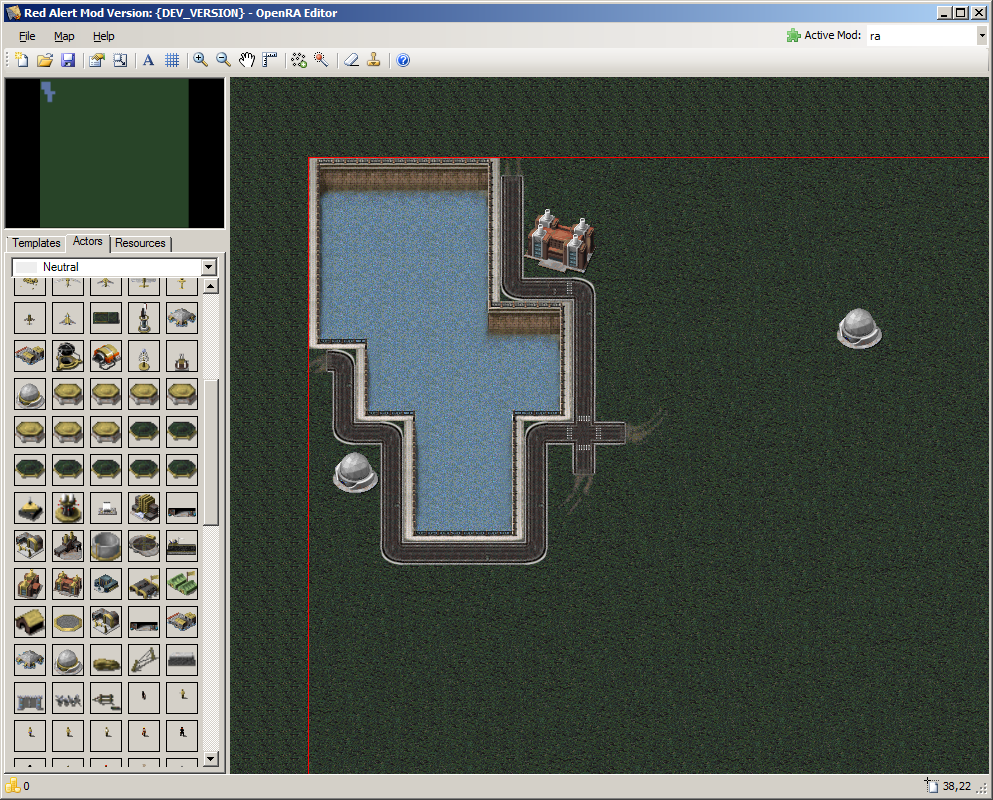Open help via the blue question mark
This screenshot has height=800, width=993.
point(403,60)
